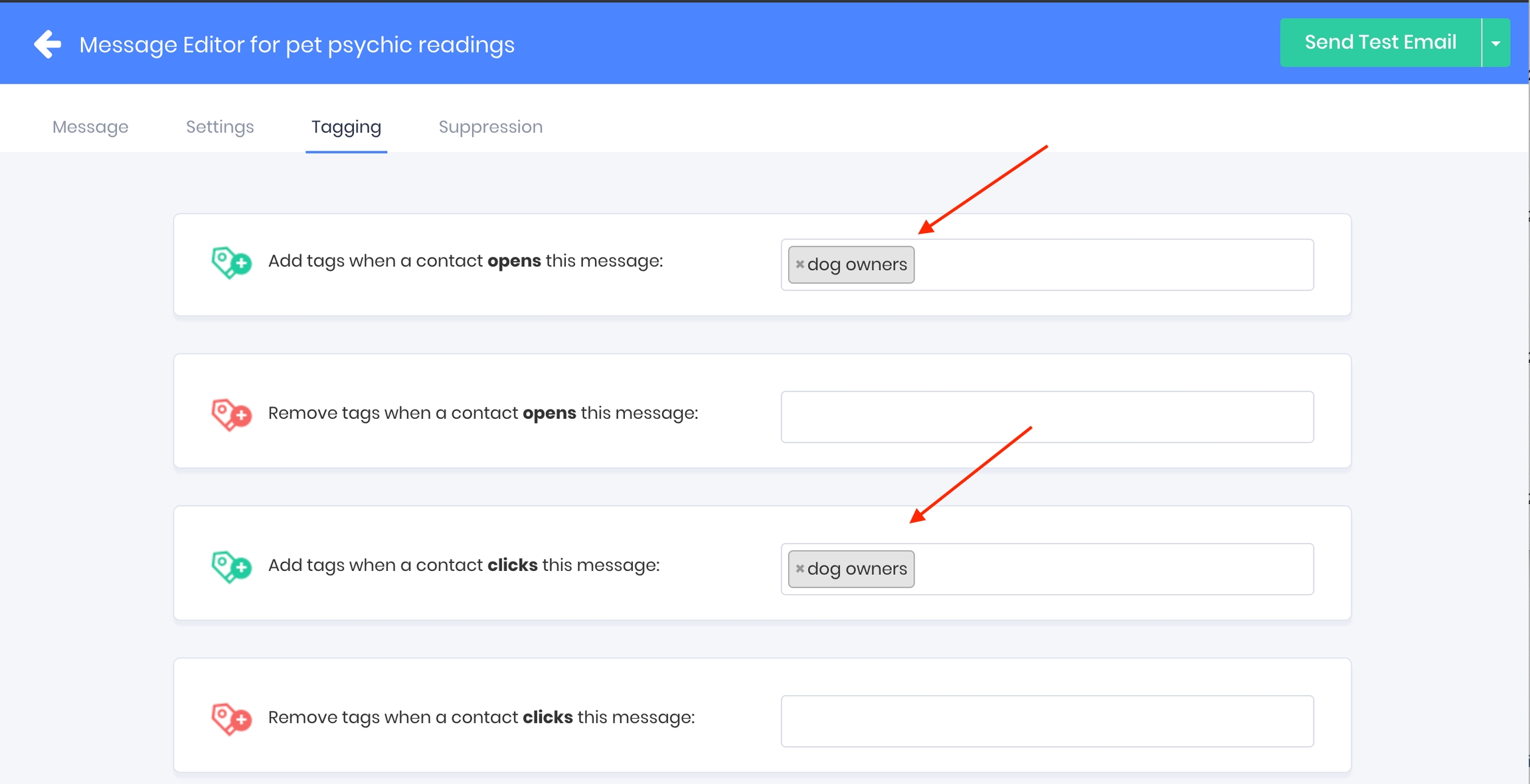Expand the Send Test Email dropdown arrow
Image resolution: width=1530 pixels, height=784 pixels.
pos(1495,43)
